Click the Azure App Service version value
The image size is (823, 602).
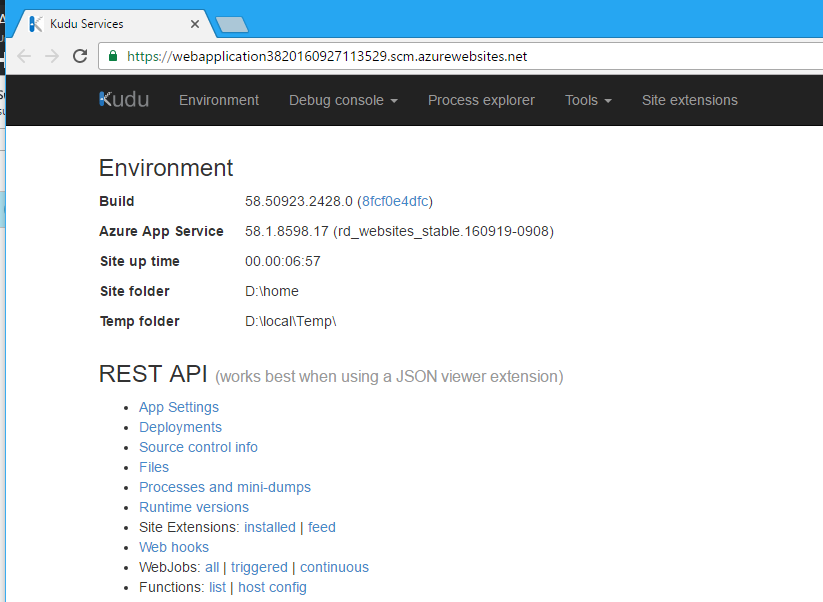point(399,231)
